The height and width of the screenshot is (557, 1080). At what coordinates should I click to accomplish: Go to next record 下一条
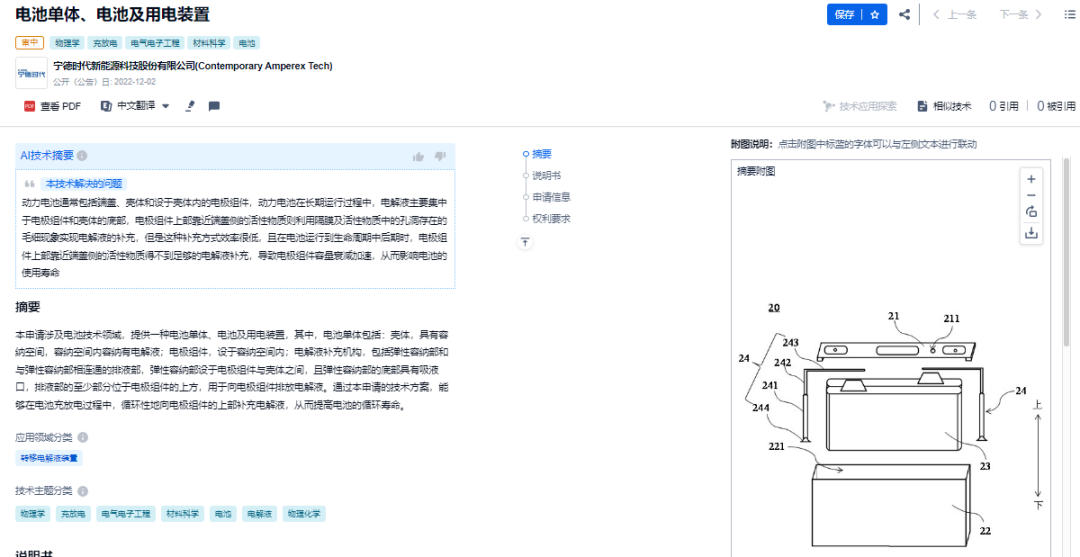point(1021,14)
